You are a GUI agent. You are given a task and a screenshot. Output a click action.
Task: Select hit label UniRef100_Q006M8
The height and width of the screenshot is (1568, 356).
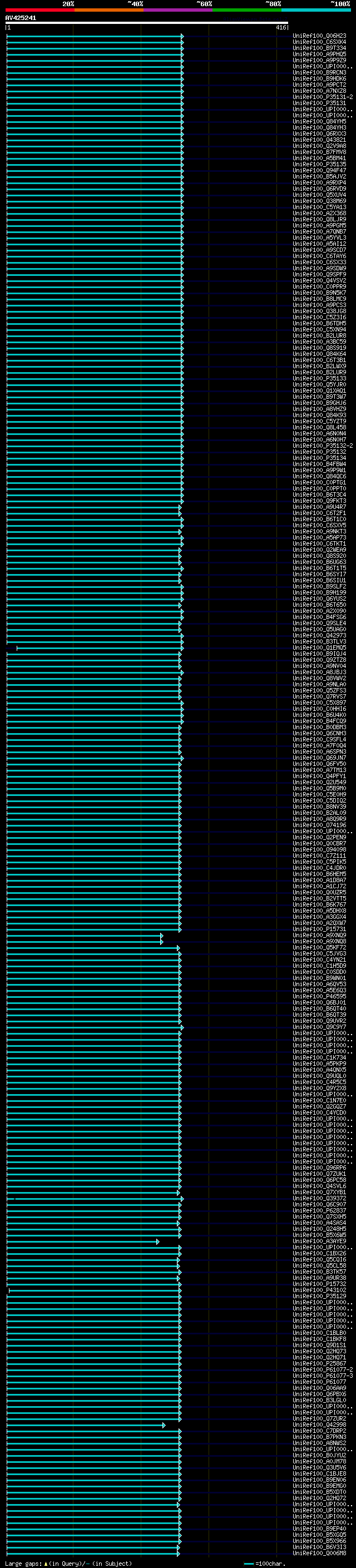pyautogui.click(x=319, y=1554)
